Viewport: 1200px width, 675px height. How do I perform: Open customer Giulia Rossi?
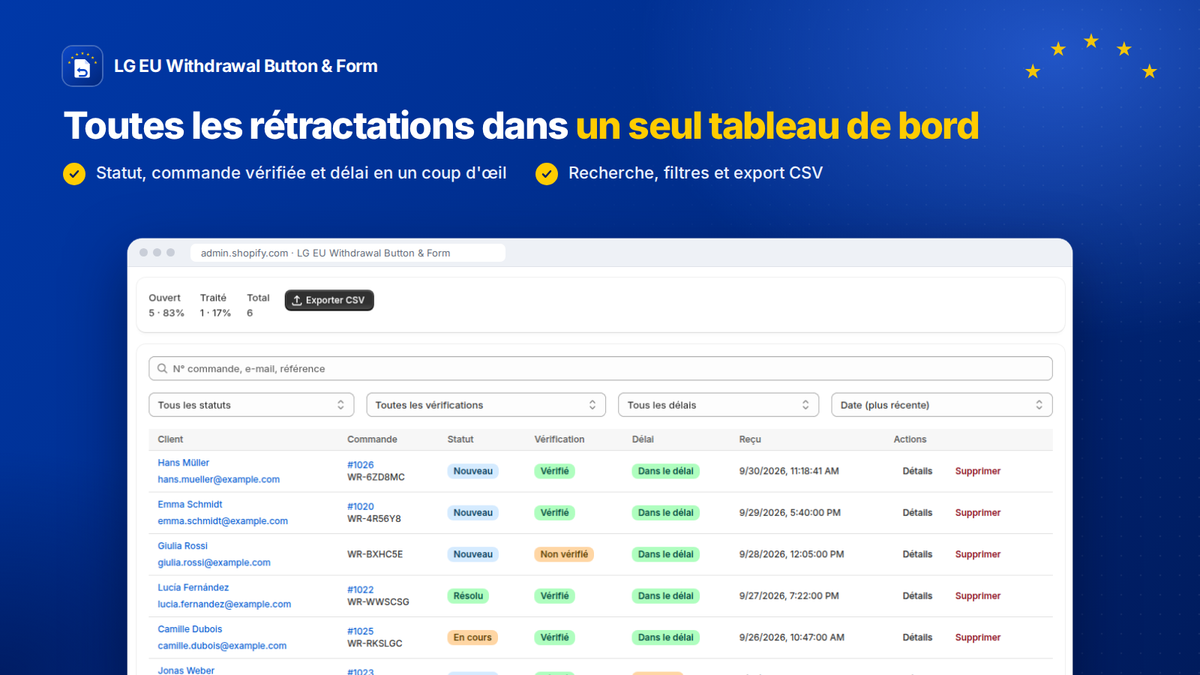click(x=183, y=546)
